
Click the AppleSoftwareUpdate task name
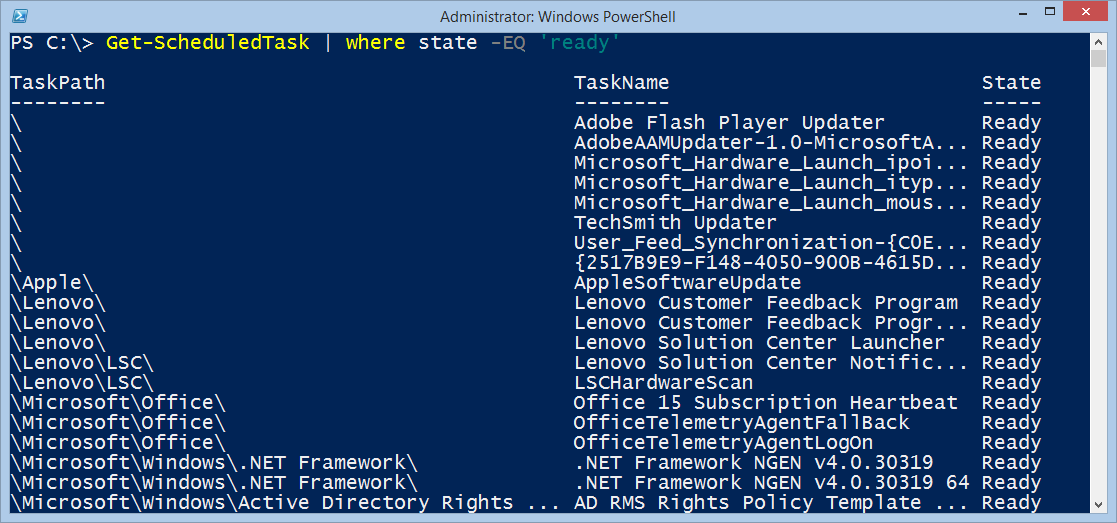(687, 283)
